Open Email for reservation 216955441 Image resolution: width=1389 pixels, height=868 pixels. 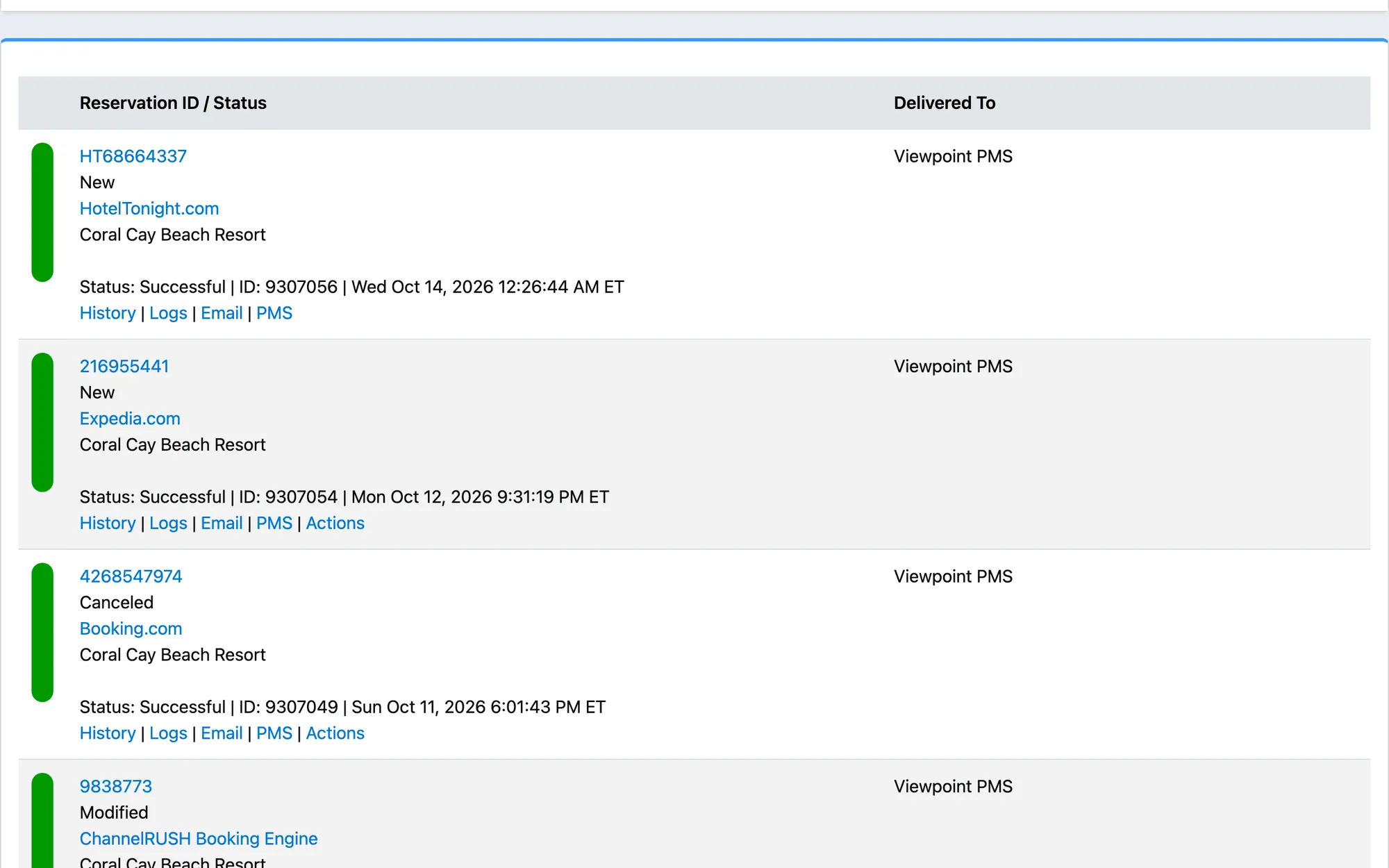click(x=222, y=523)
